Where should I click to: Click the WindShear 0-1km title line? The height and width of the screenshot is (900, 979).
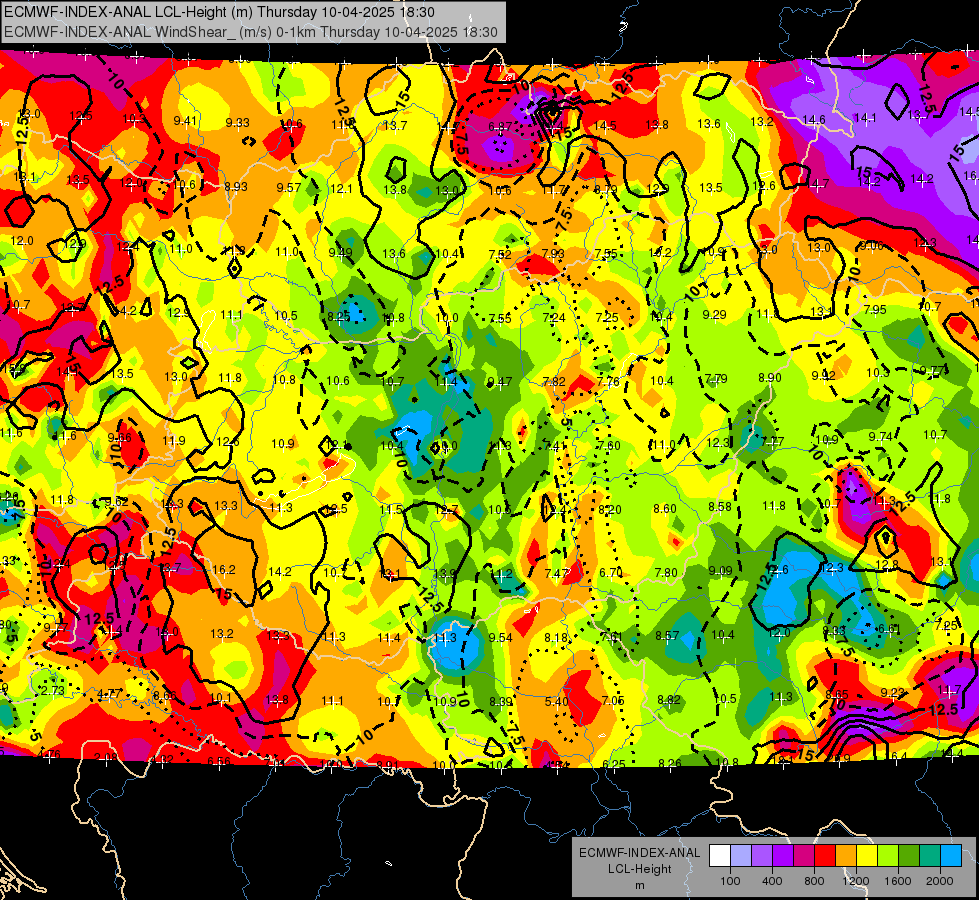[251, 32]
